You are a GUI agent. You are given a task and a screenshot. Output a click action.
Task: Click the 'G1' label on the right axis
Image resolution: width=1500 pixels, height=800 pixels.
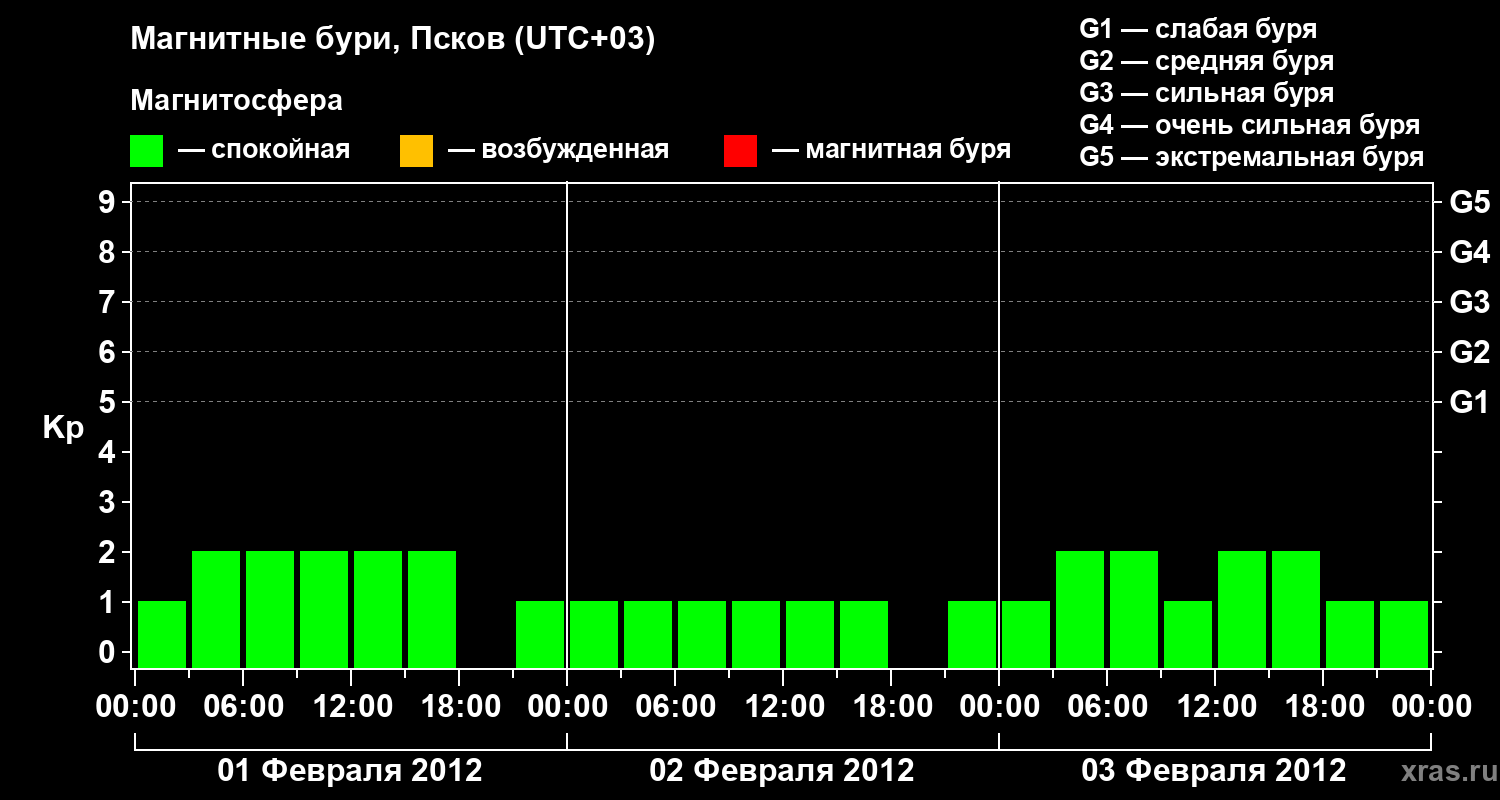(x=1470, y=402)
